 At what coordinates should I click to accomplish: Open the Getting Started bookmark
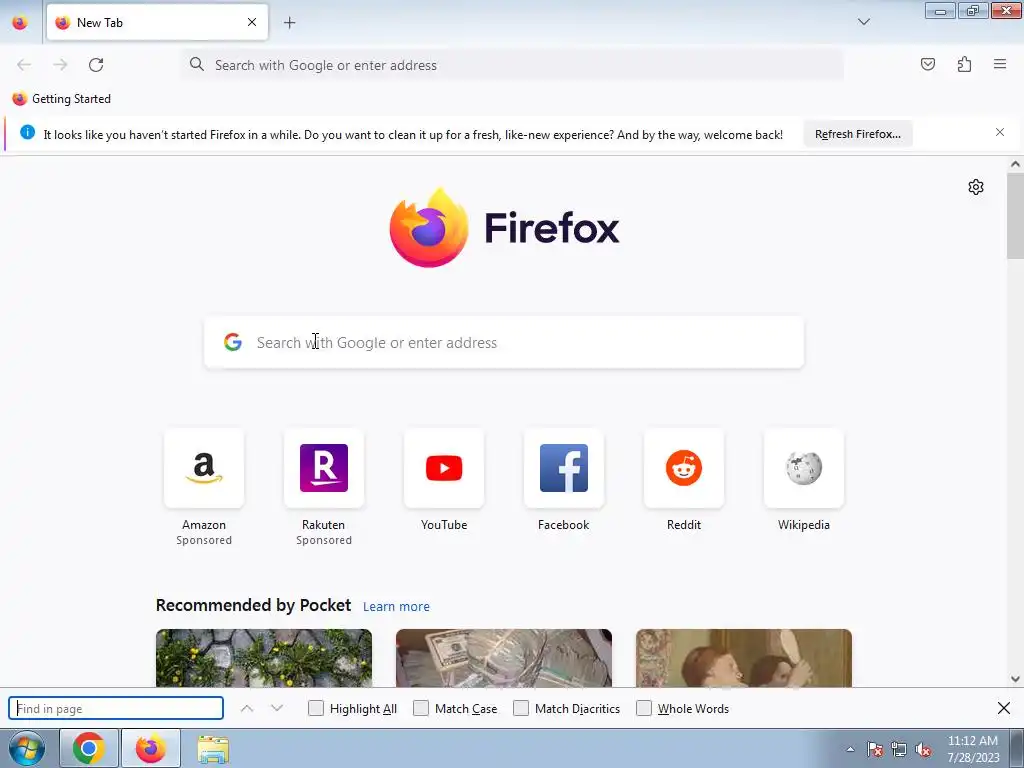pos(62,99)
